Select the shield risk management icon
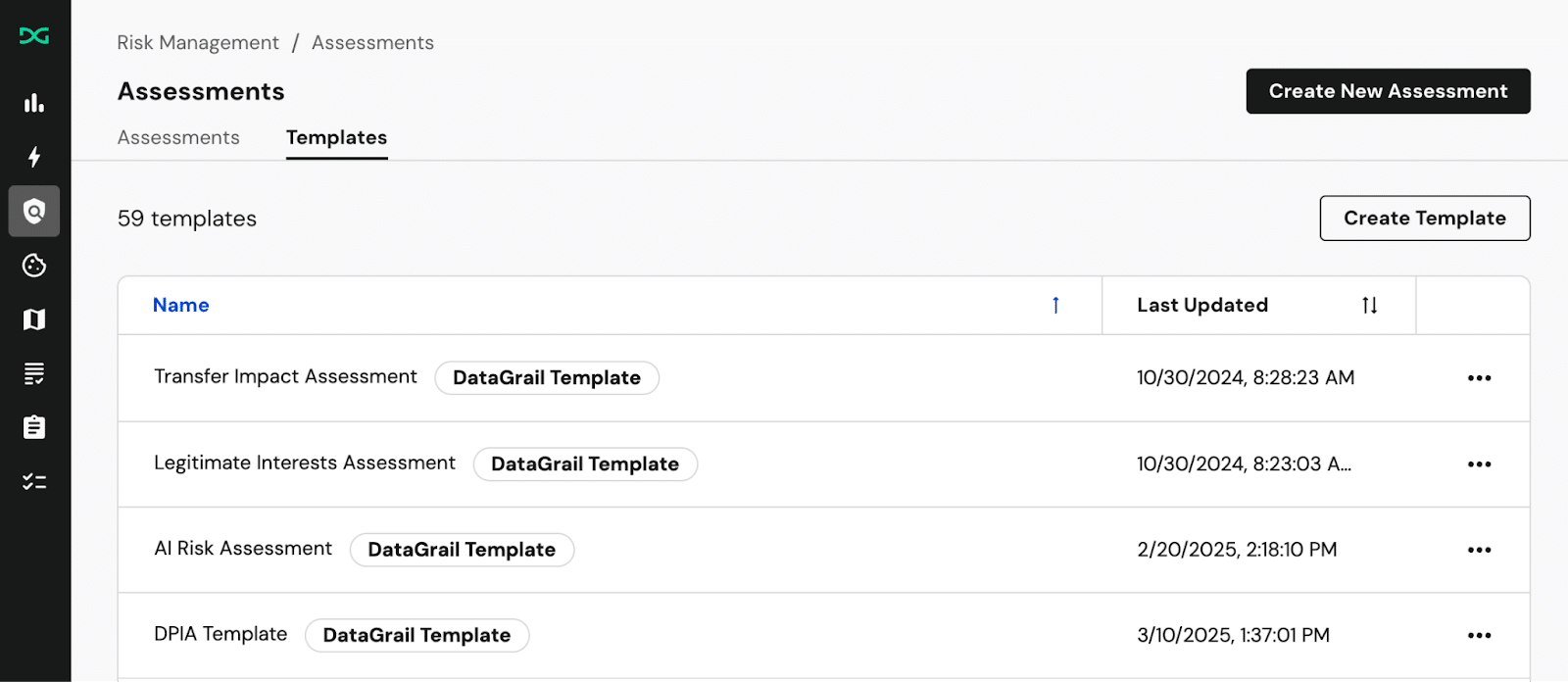 point(34,212)
